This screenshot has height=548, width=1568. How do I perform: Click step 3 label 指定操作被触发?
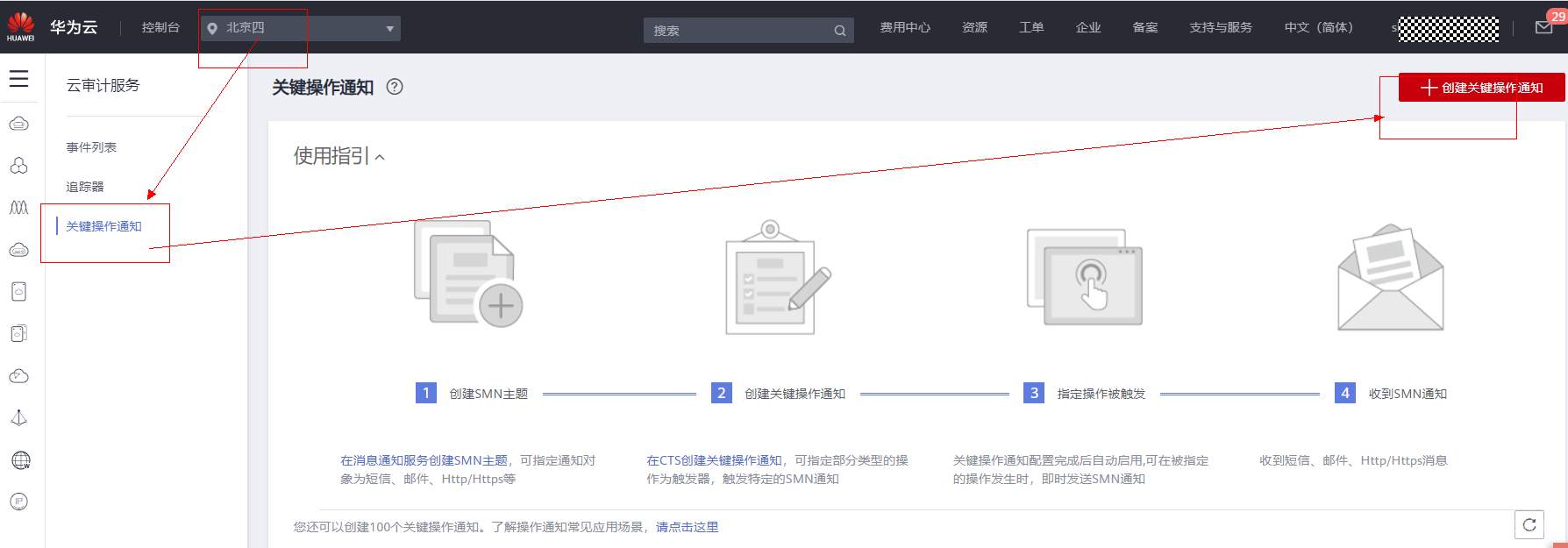coord(1101,394)
